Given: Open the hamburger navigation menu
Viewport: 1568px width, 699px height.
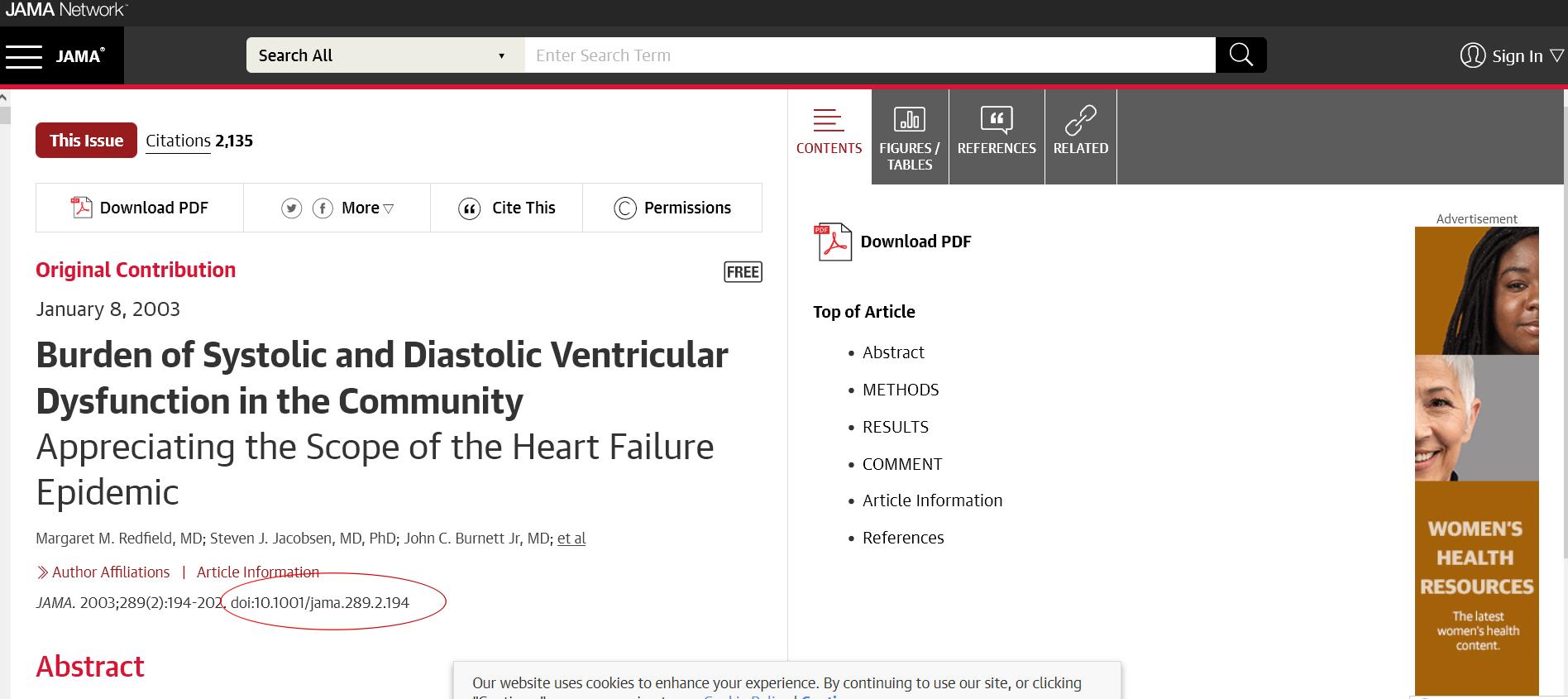Looking at the screenshot, I should (x=24, y=56).
